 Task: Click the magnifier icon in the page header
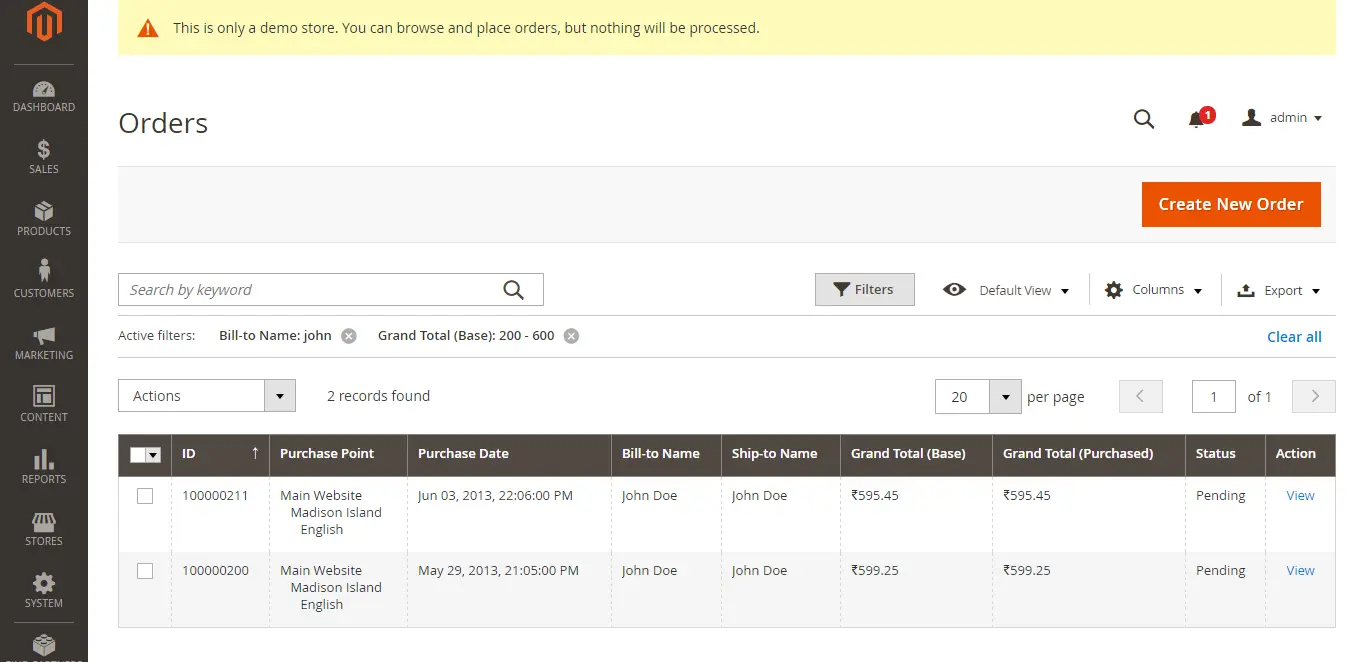1143,119
